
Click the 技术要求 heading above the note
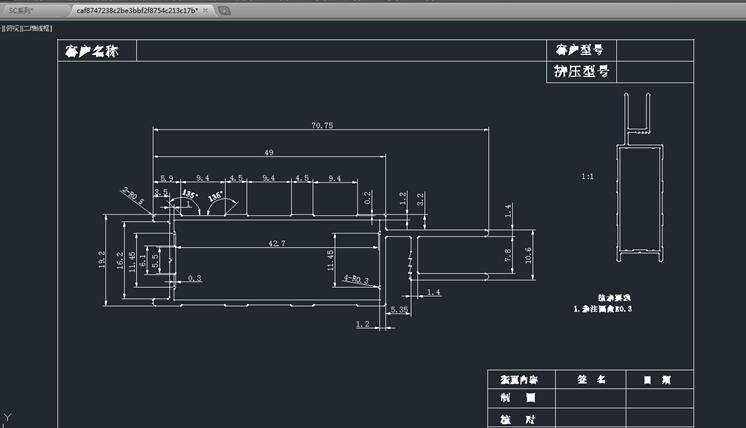tap(614, 298)
